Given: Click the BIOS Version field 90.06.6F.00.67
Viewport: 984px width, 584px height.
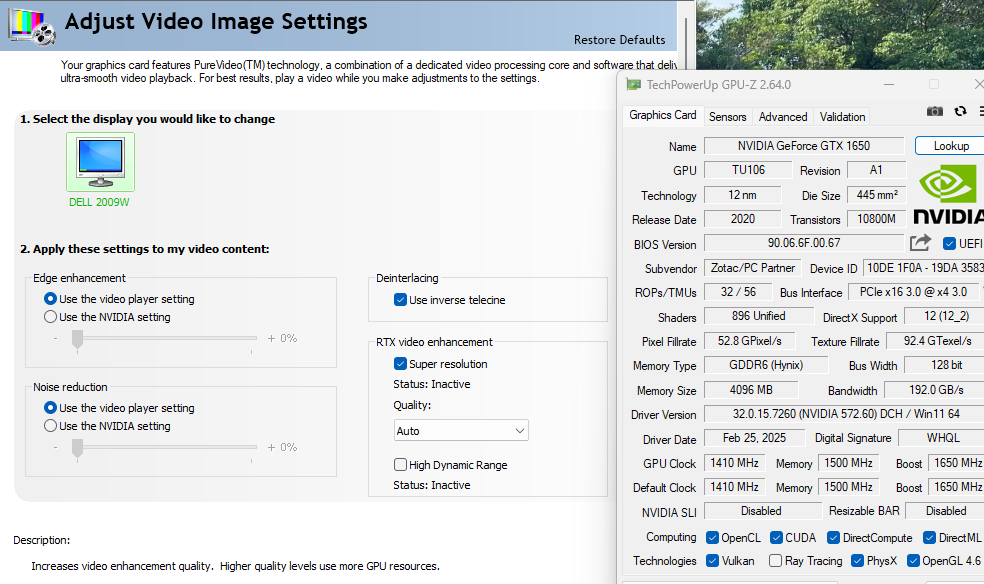Looking at the screenshot, I should [804, 243].
